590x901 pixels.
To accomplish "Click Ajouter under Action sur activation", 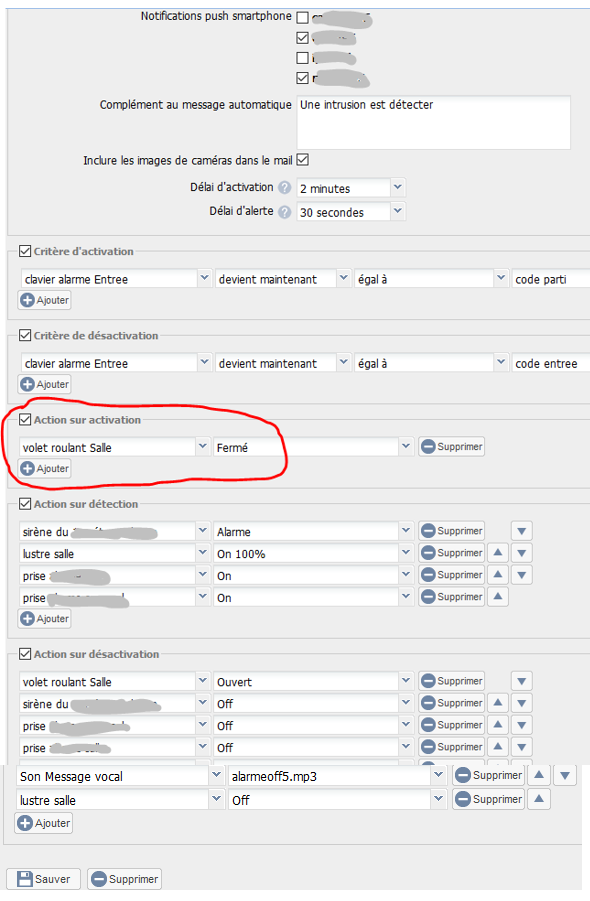I will [x=45, y=468].
